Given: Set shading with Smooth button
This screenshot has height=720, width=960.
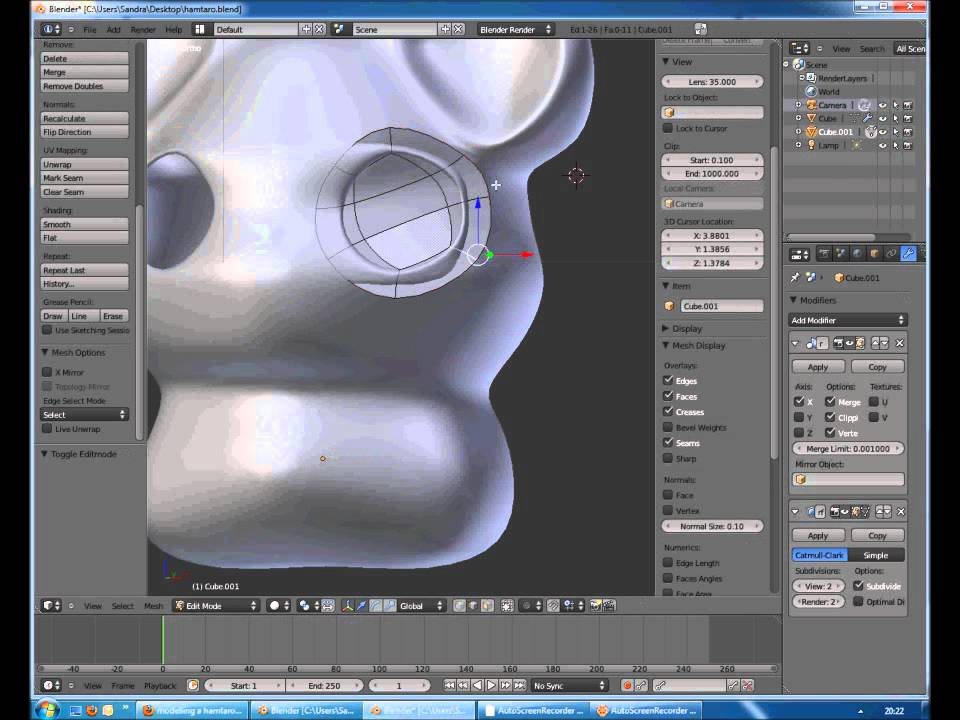Looking at the screenshot, I should coord(84,224).
